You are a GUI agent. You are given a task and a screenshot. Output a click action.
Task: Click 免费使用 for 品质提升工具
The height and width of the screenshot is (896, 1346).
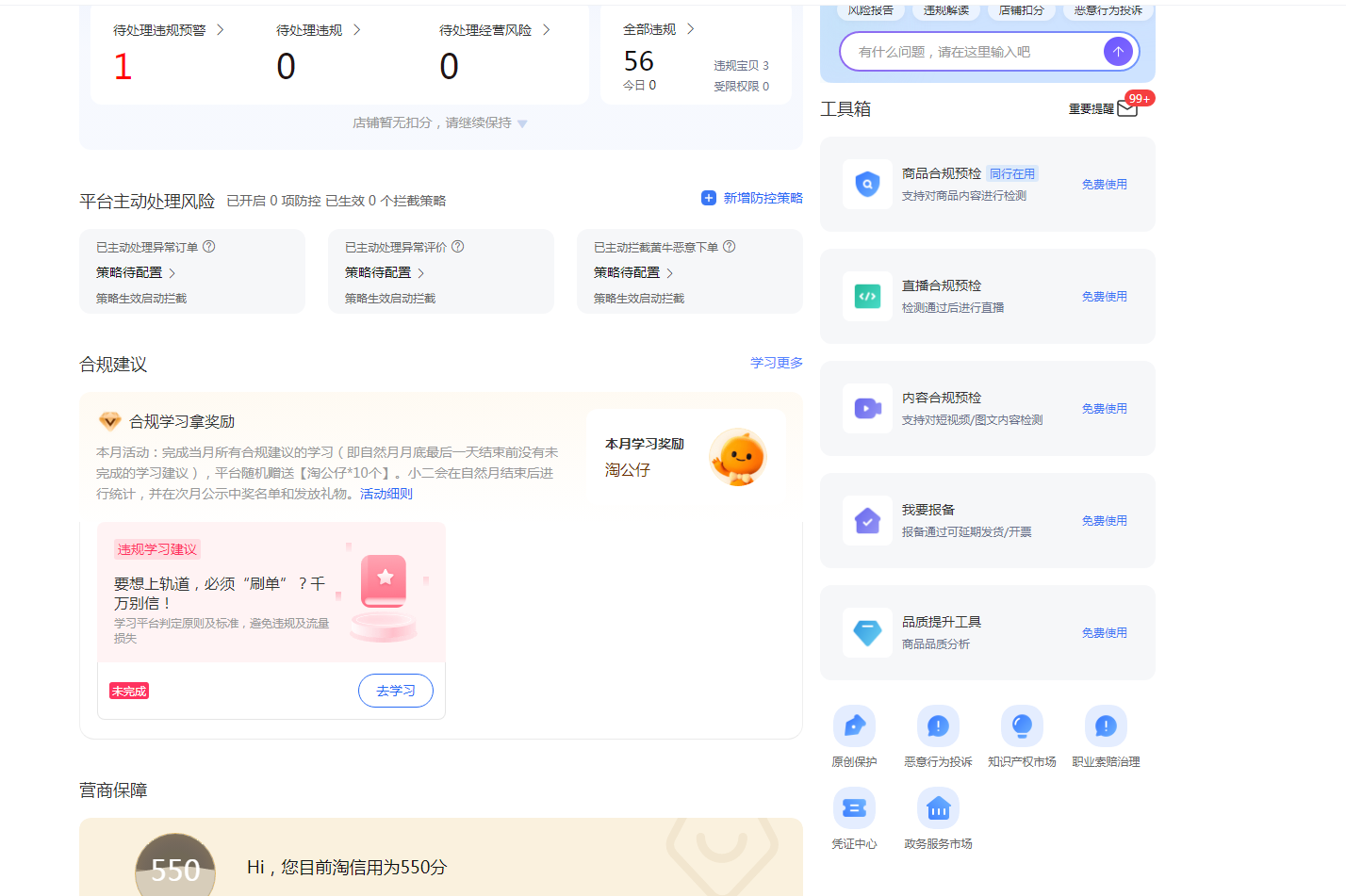pyautogui.click(x=1105, y=633)
